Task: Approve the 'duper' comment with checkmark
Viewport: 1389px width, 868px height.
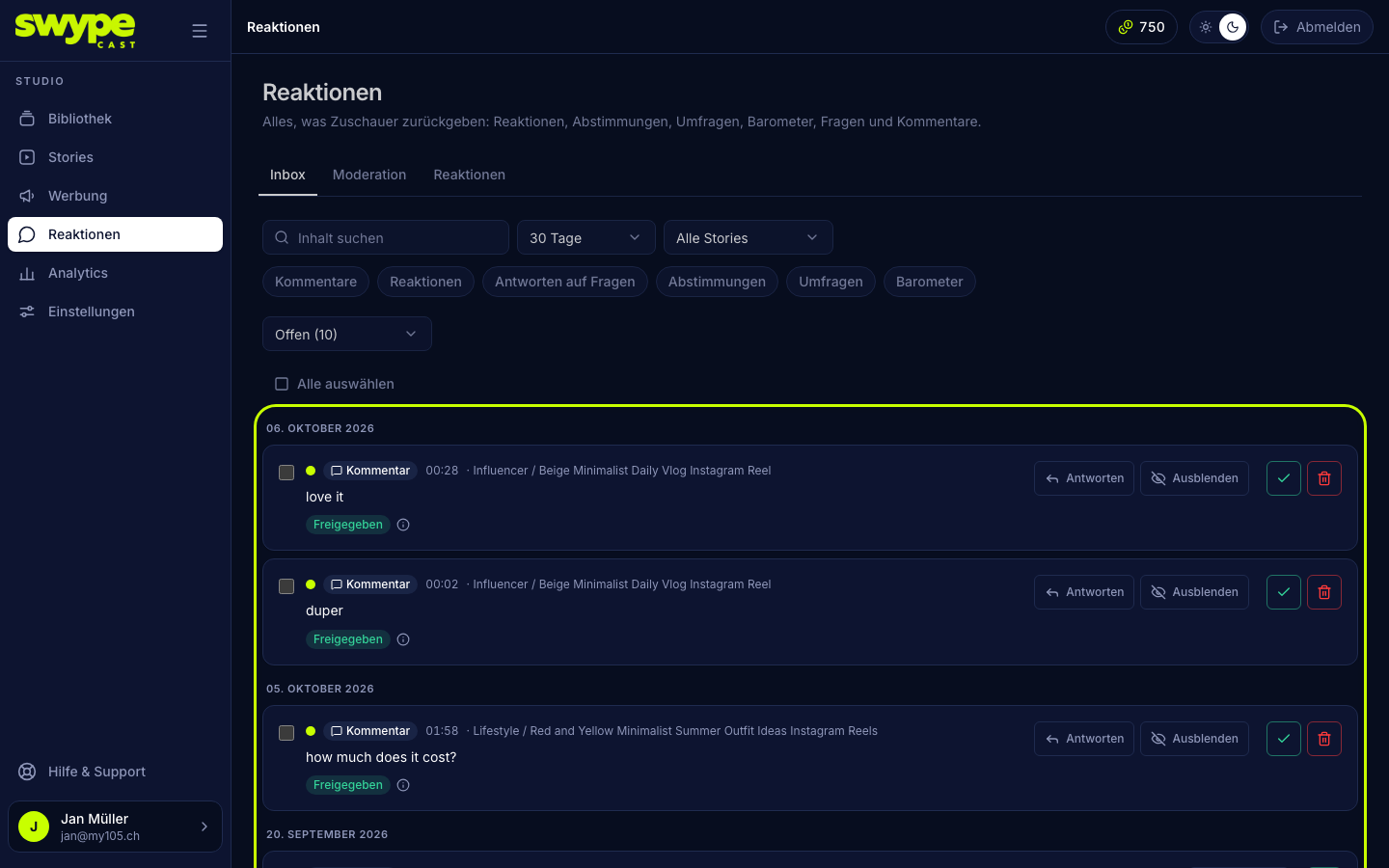Action: (1284, 592)
